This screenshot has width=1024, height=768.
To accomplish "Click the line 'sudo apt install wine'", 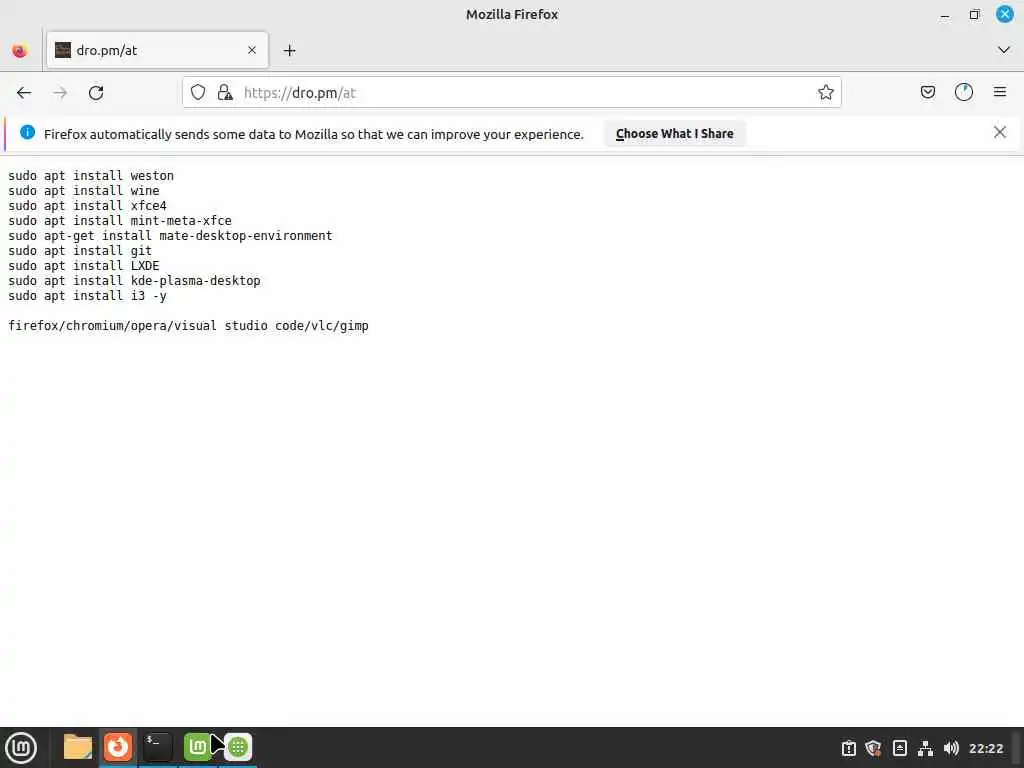I will pyautogui.click(x=84, y=191).
